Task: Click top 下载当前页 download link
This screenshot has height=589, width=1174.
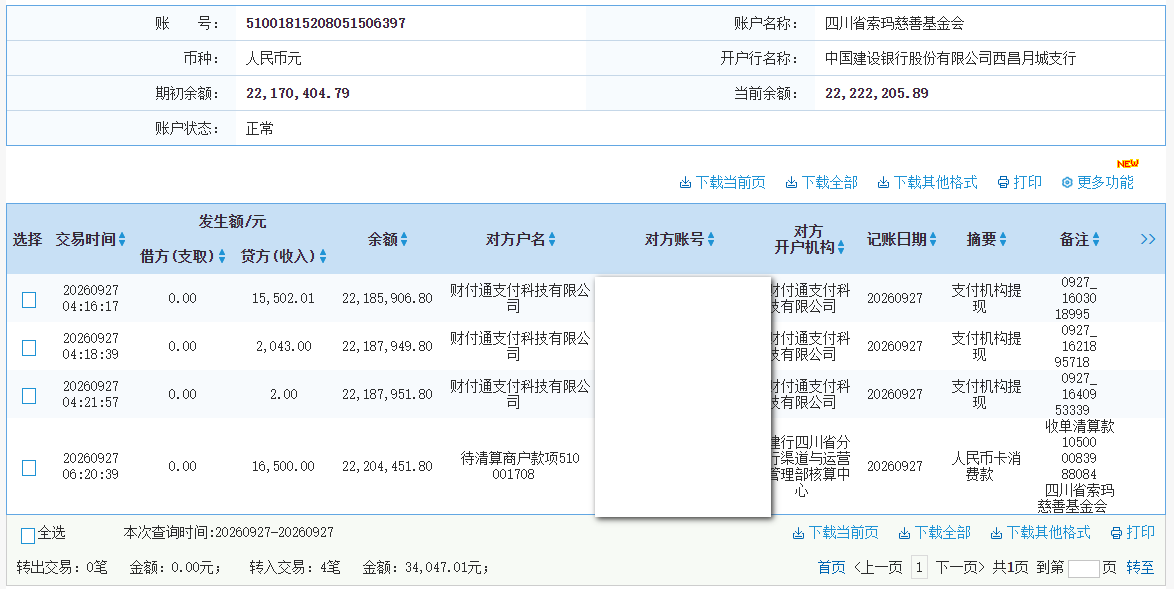Action: tap(723, 183)
